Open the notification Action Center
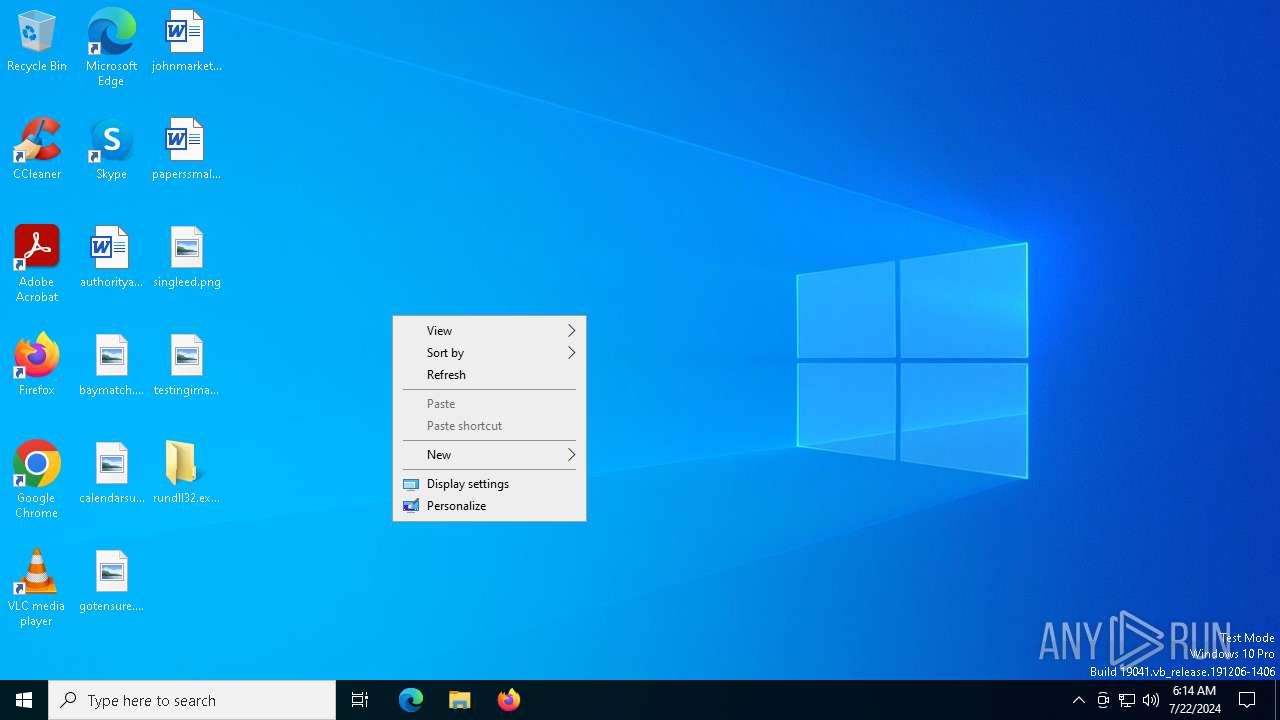 (1247, 700)
